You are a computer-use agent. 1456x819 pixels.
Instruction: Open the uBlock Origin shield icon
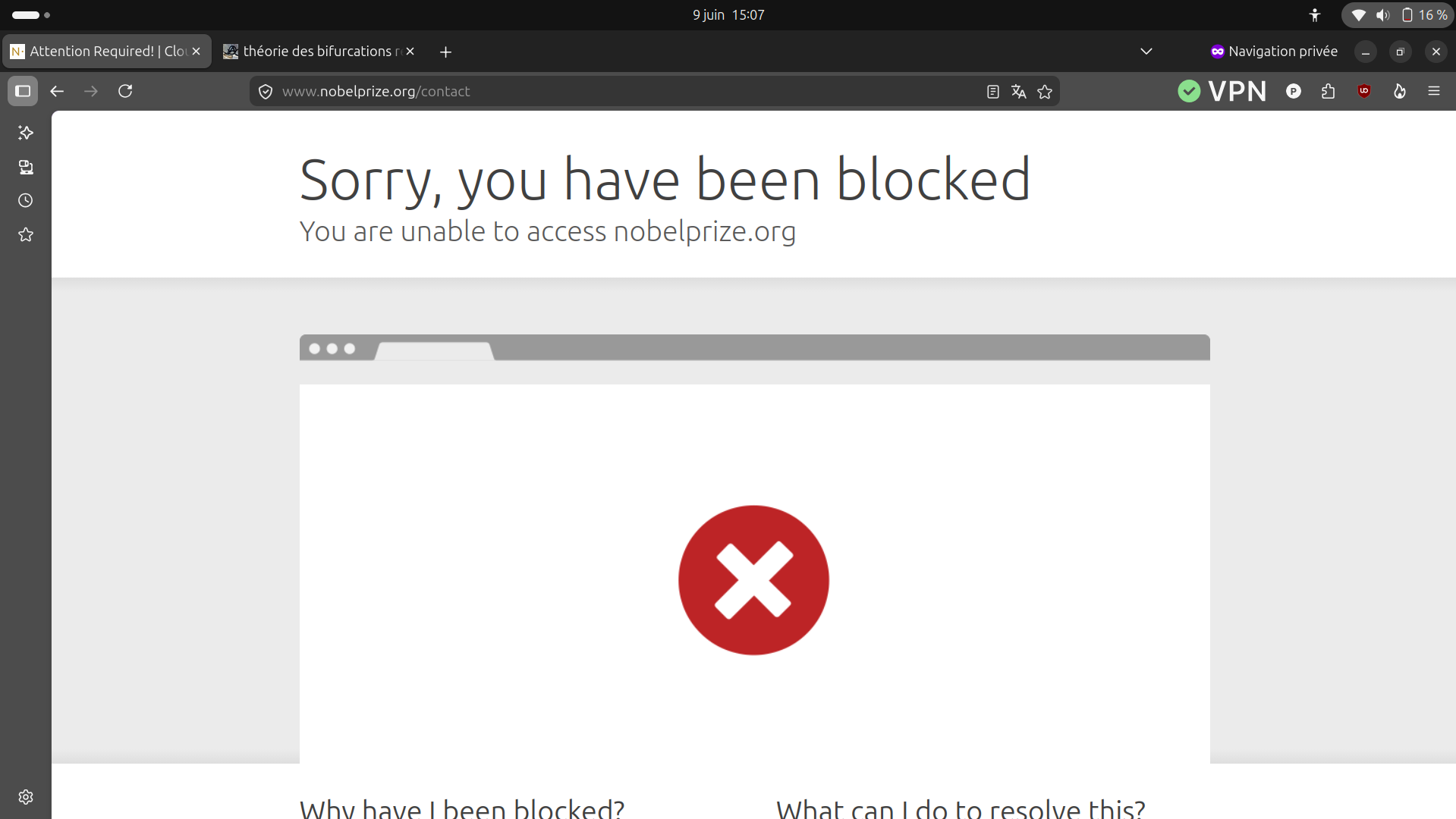[x=1363, y=91]
